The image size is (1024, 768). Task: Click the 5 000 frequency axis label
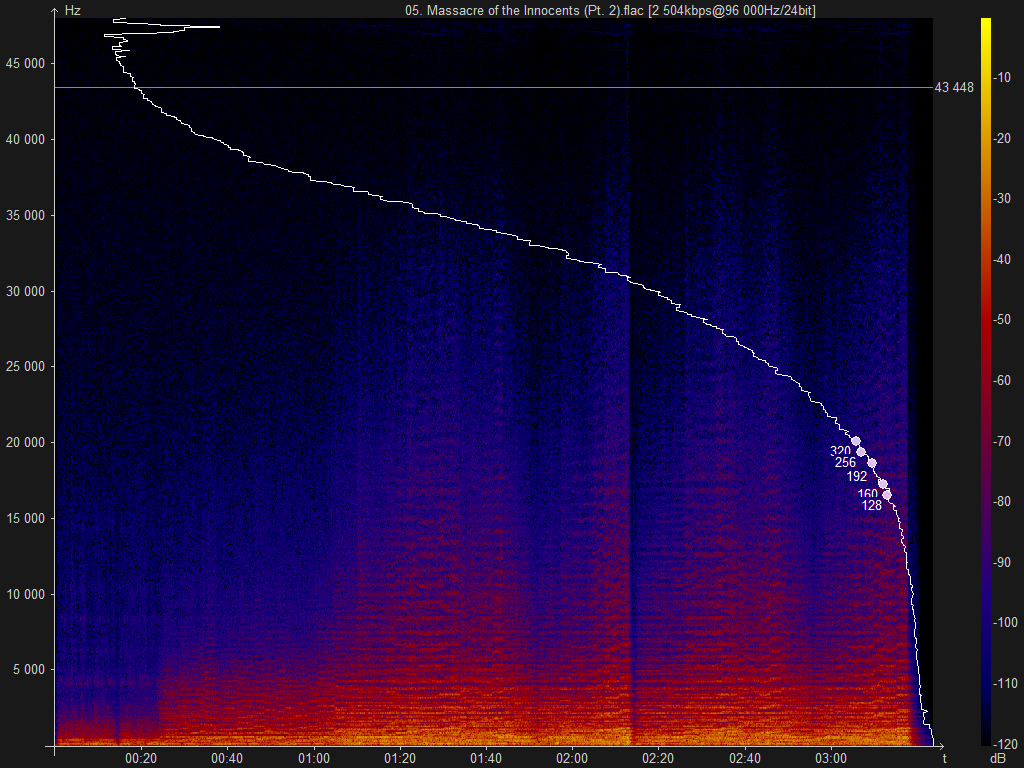click(x=29, y=669)
